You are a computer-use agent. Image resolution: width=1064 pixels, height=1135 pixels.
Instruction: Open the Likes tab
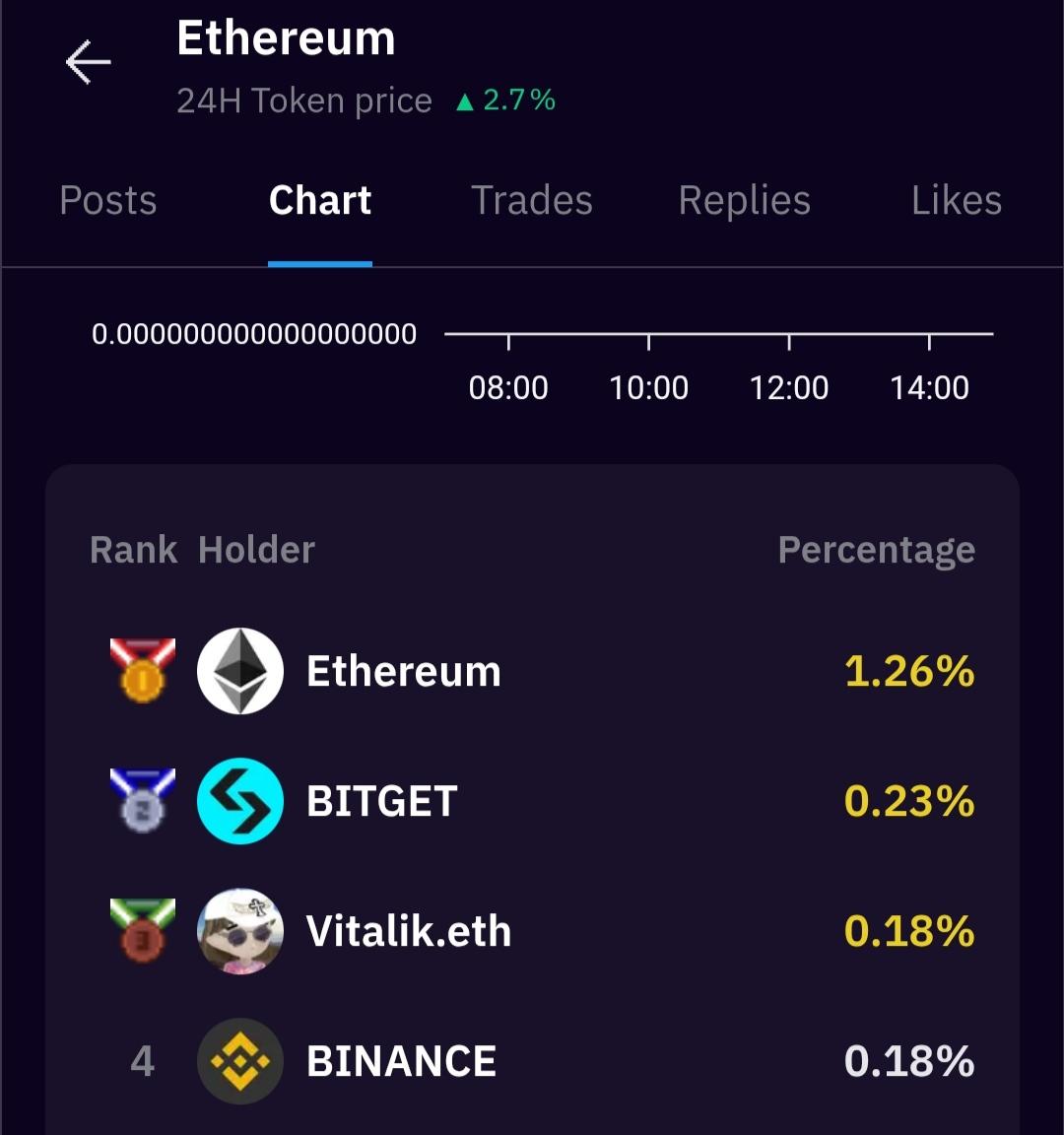point(956,201)
